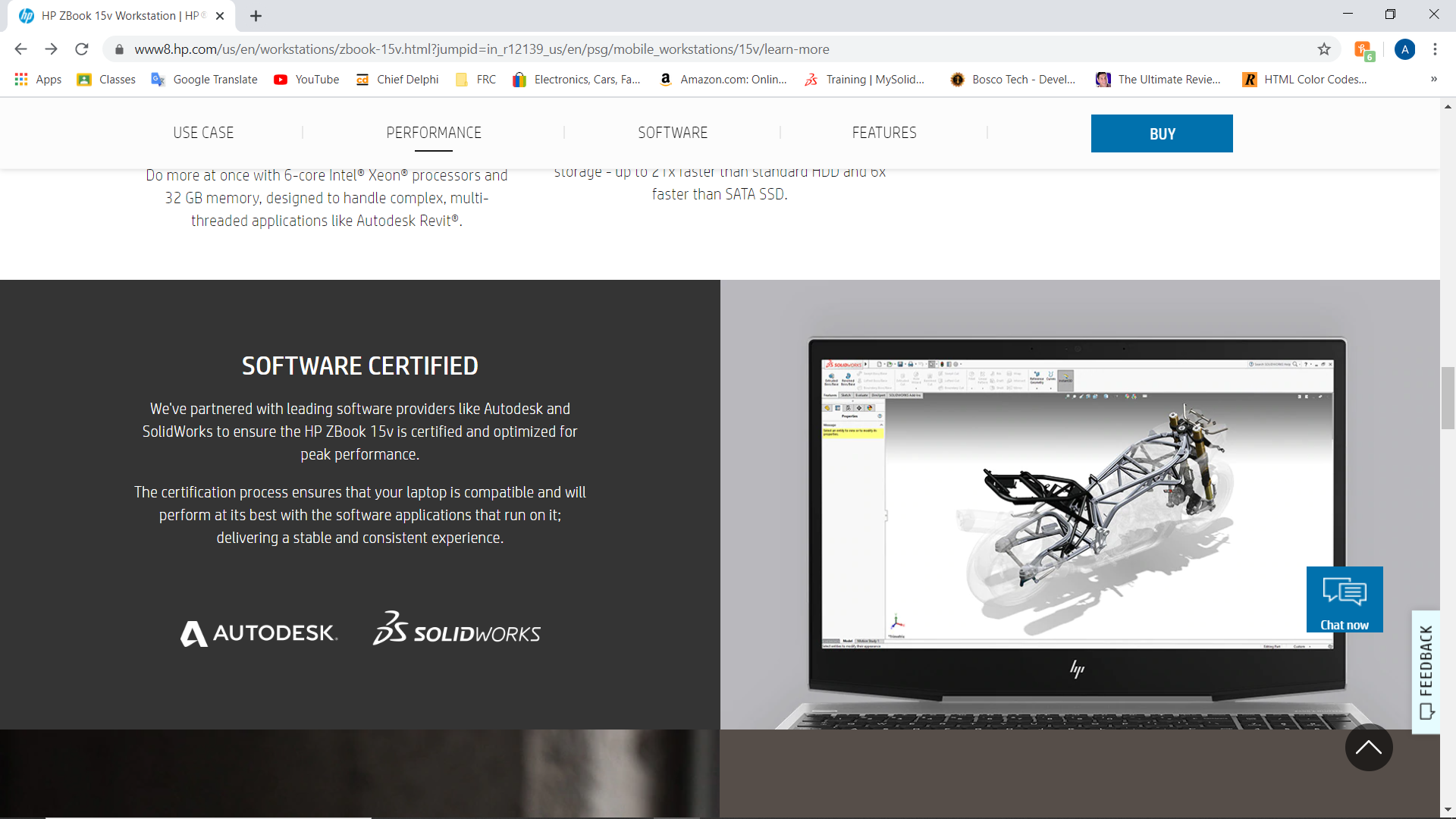Open the Google Translate bookmark
The height and width of the screenshot is (819, 1456).
pos(205,80)
